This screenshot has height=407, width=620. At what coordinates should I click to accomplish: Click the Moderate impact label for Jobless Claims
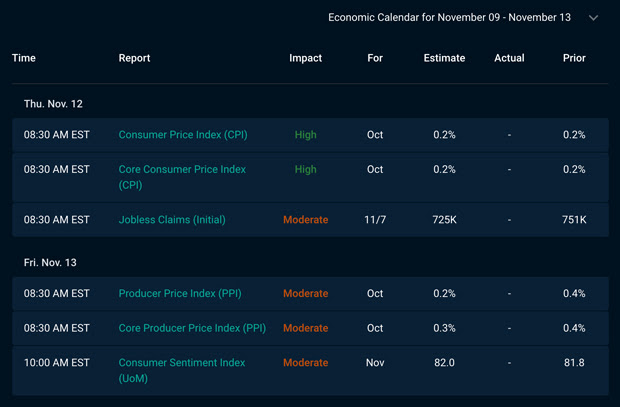click(305, 220)
